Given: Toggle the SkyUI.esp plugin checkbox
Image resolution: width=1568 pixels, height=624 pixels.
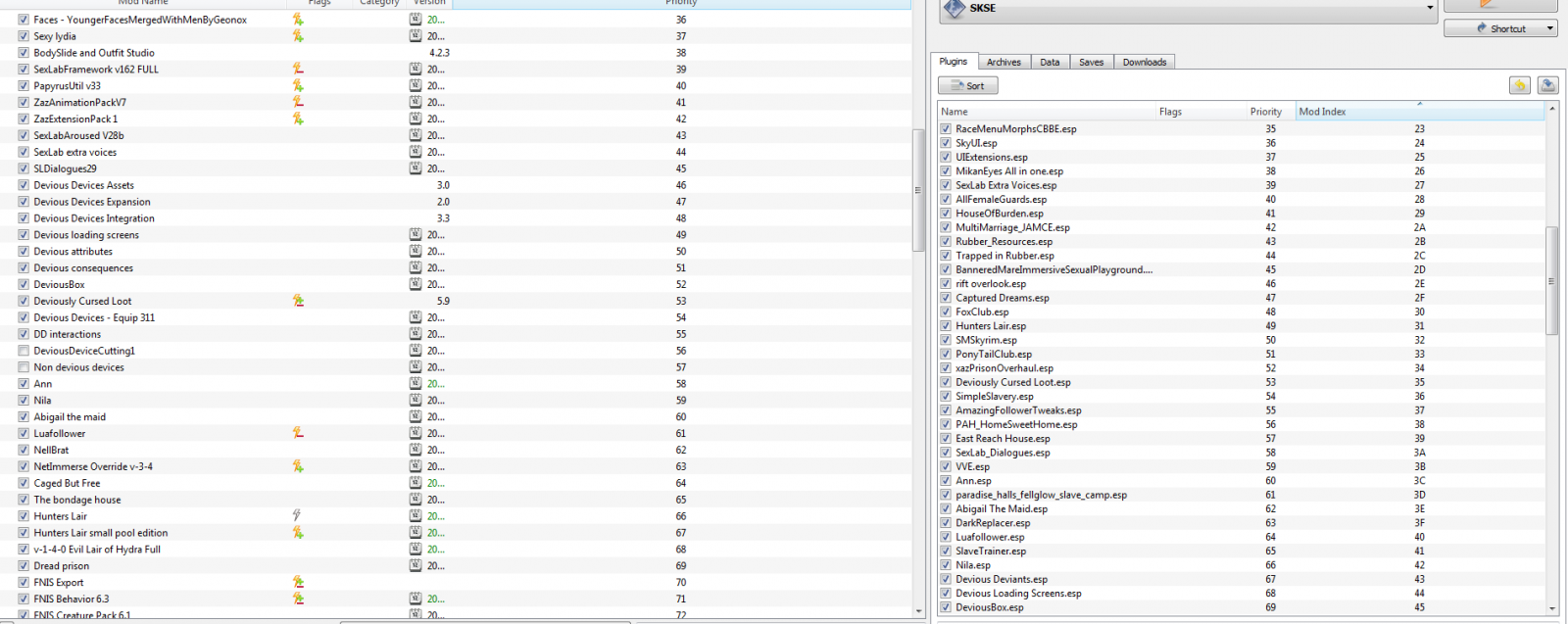Looking at the screenshot, I should [946, 143].
